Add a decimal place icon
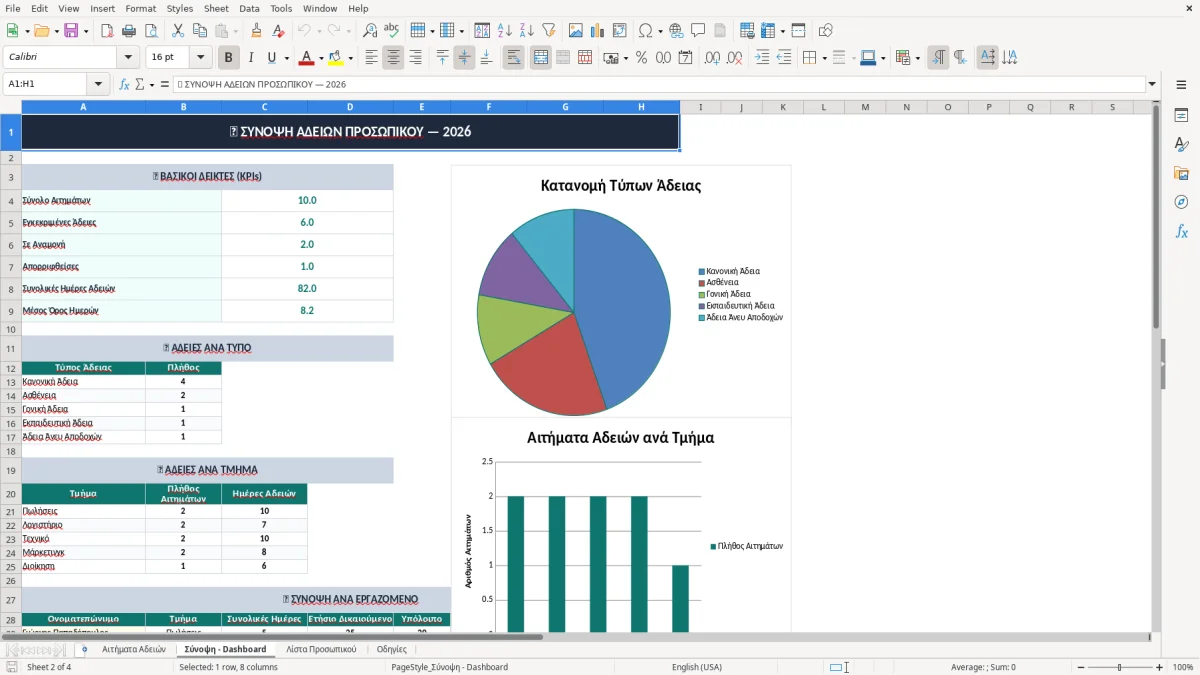The width and height of the screenshot is (1200, 675). pos(712,58)
